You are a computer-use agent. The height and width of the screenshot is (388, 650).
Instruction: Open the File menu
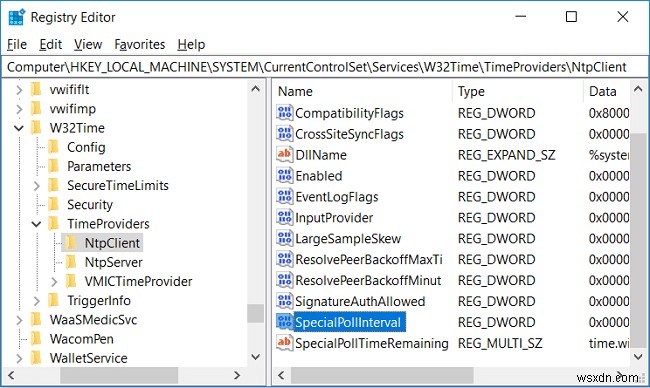tap(17, 44)
